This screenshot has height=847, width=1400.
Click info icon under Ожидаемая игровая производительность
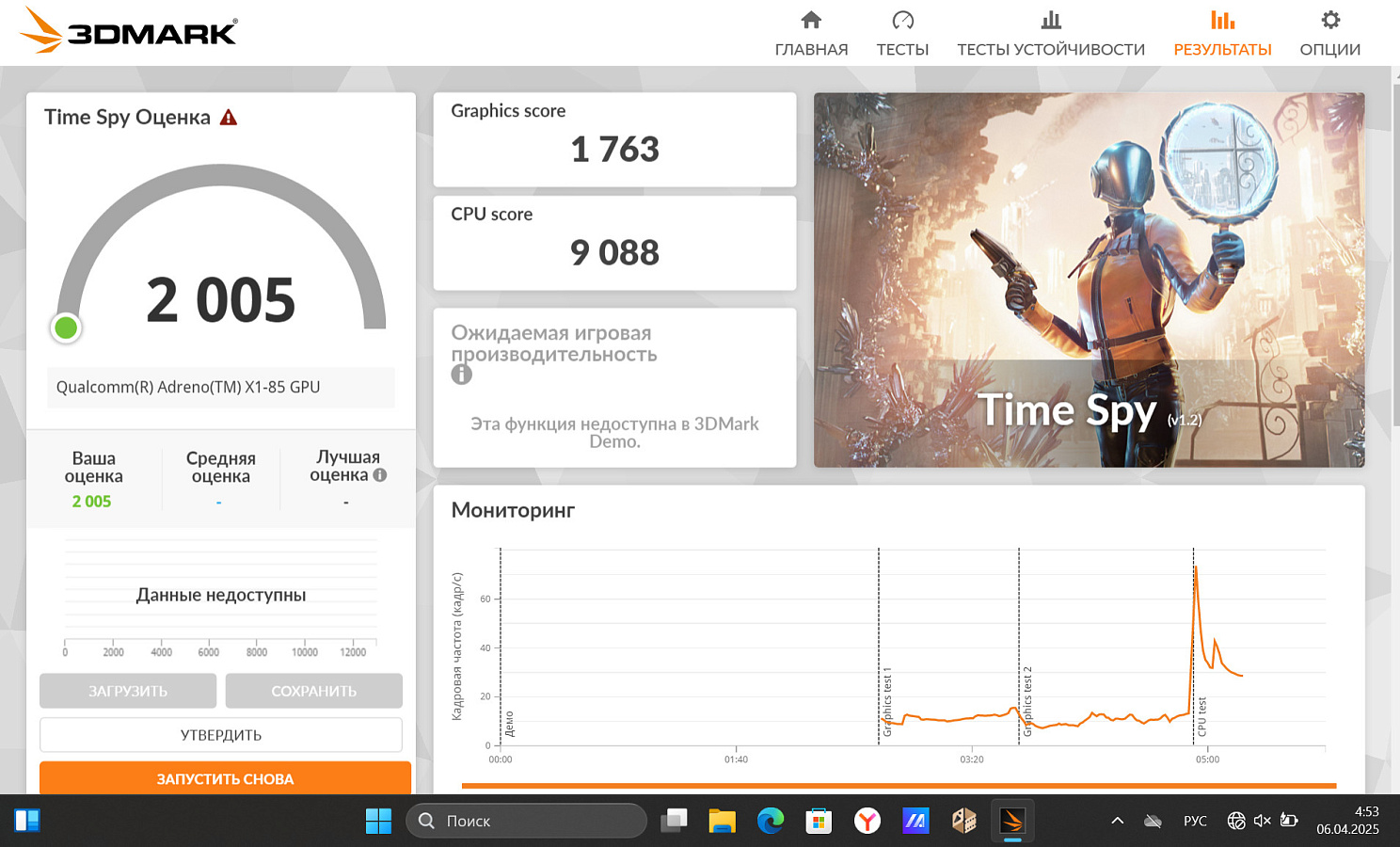(461, 375)
